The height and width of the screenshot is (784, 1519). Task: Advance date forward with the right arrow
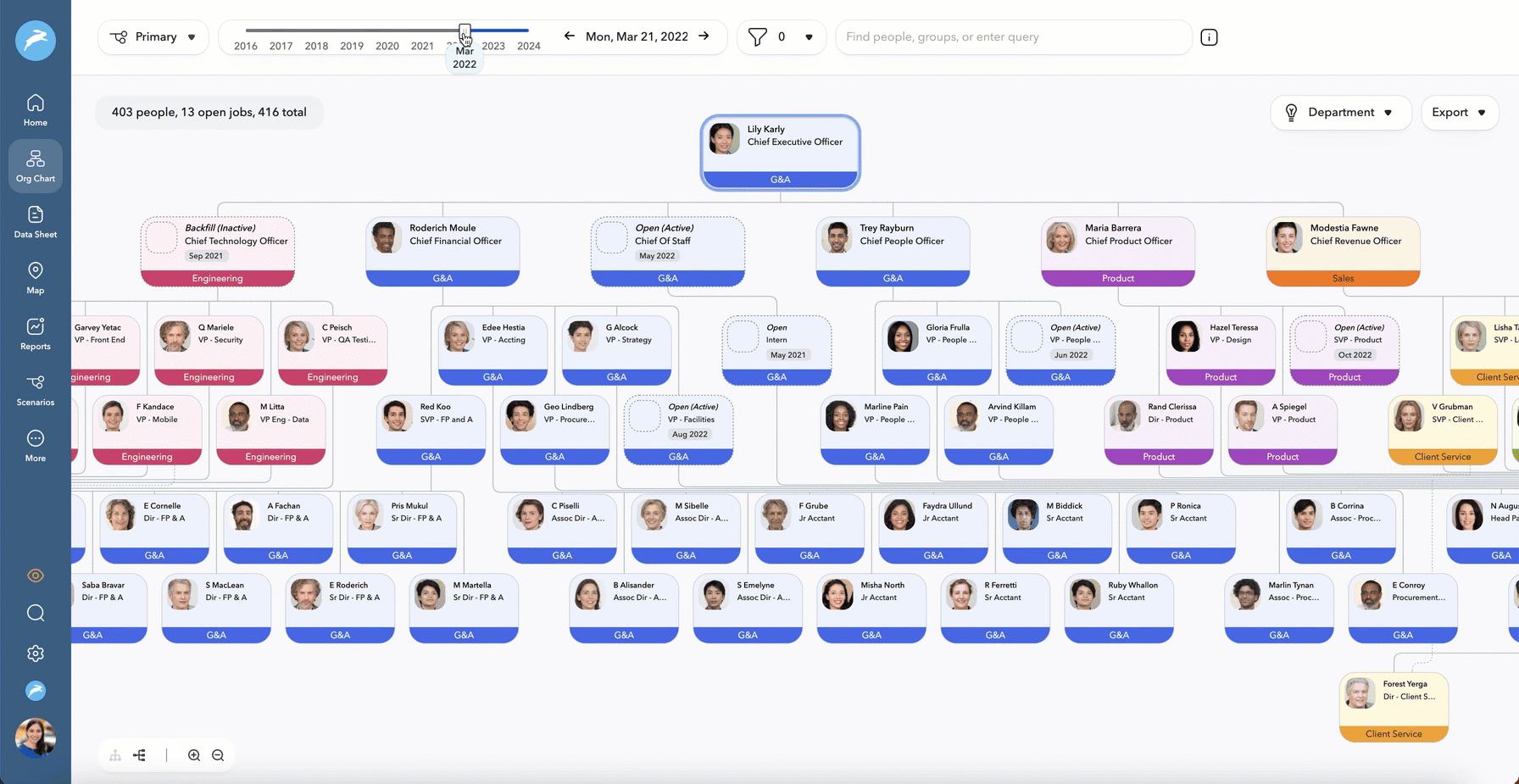[704, 36]
